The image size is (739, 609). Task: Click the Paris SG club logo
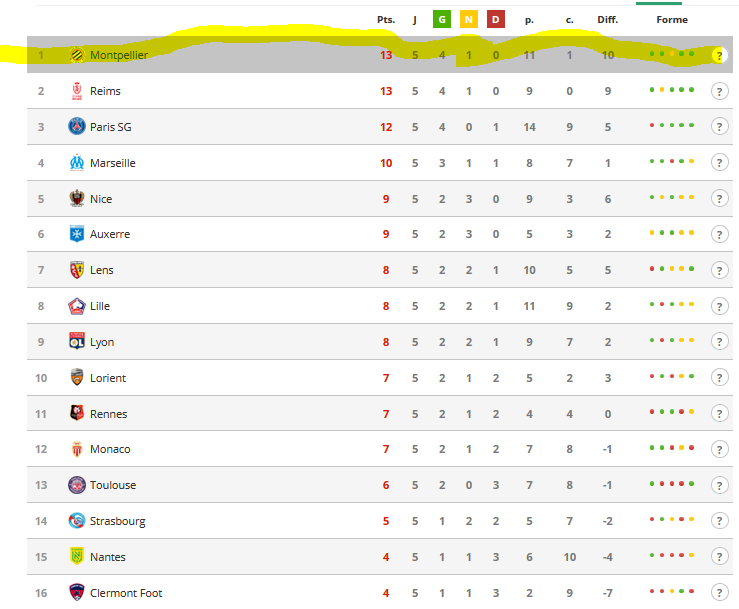(x=77, y=126)
